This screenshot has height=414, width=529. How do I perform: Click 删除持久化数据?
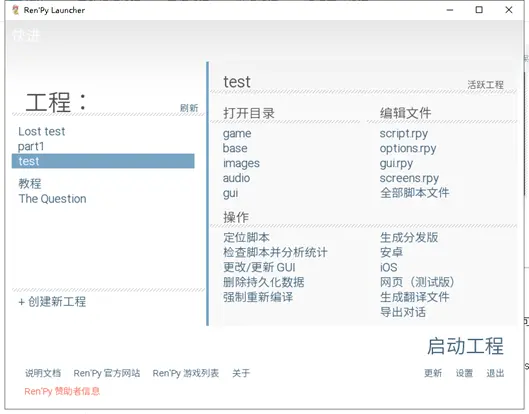click(x=263, y=282)
